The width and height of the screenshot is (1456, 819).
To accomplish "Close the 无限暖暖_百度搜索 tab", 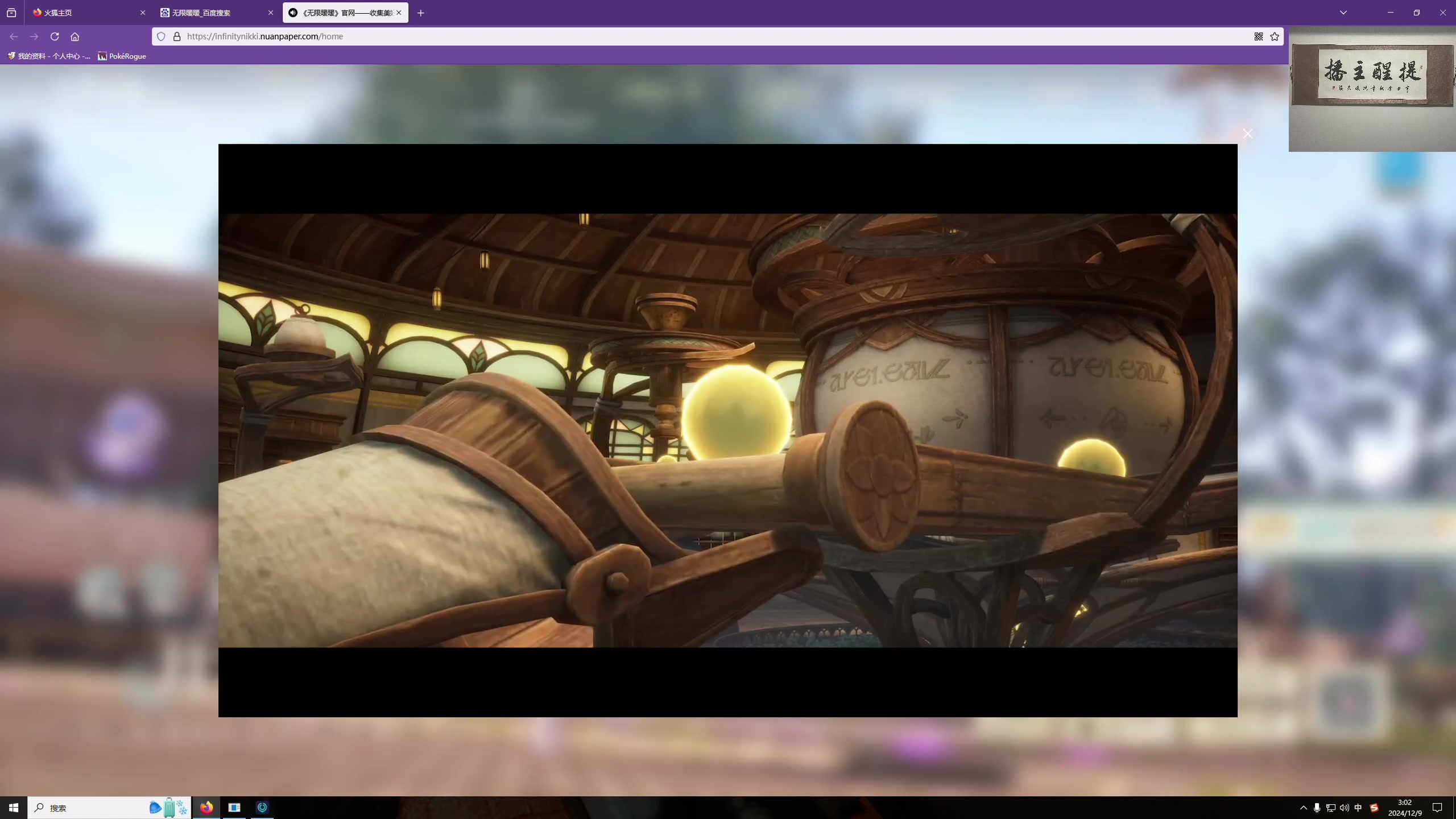I will tap(271, 13).
